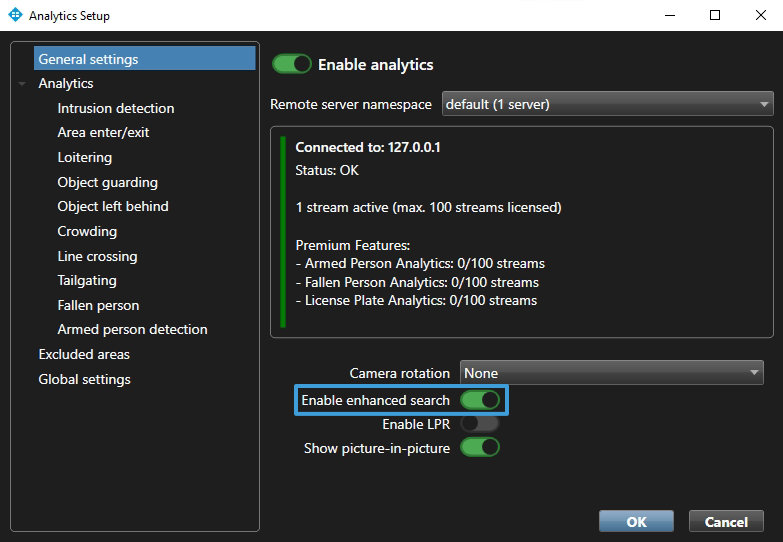The image size is (783, 542).
Task: Toggle the Enable analytics switch
Action: click(x=292, y=64)
